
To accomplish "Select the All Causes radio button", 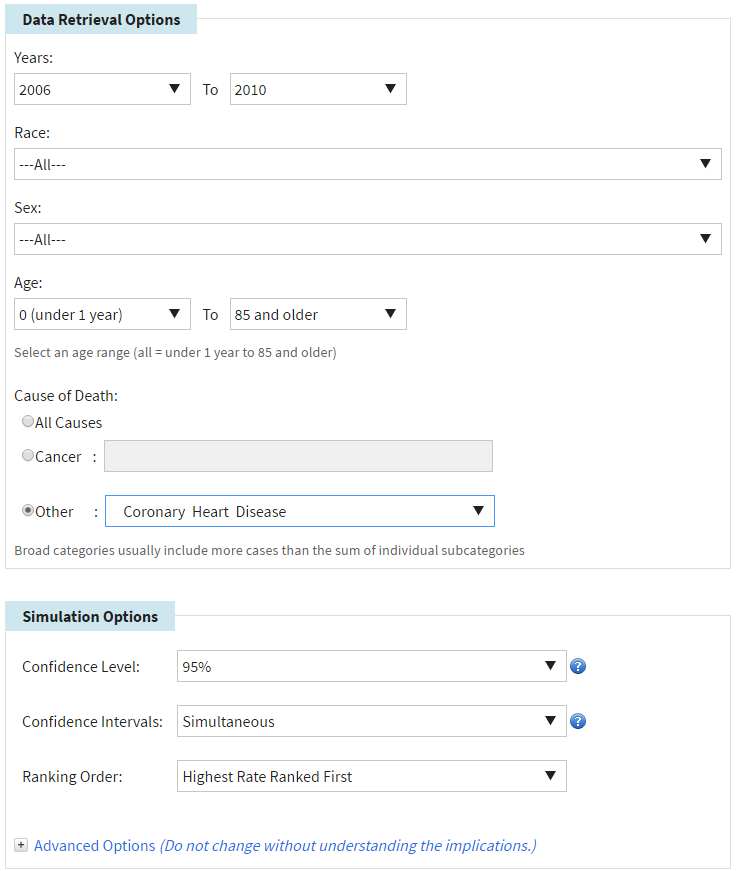I will coord(28,422).
